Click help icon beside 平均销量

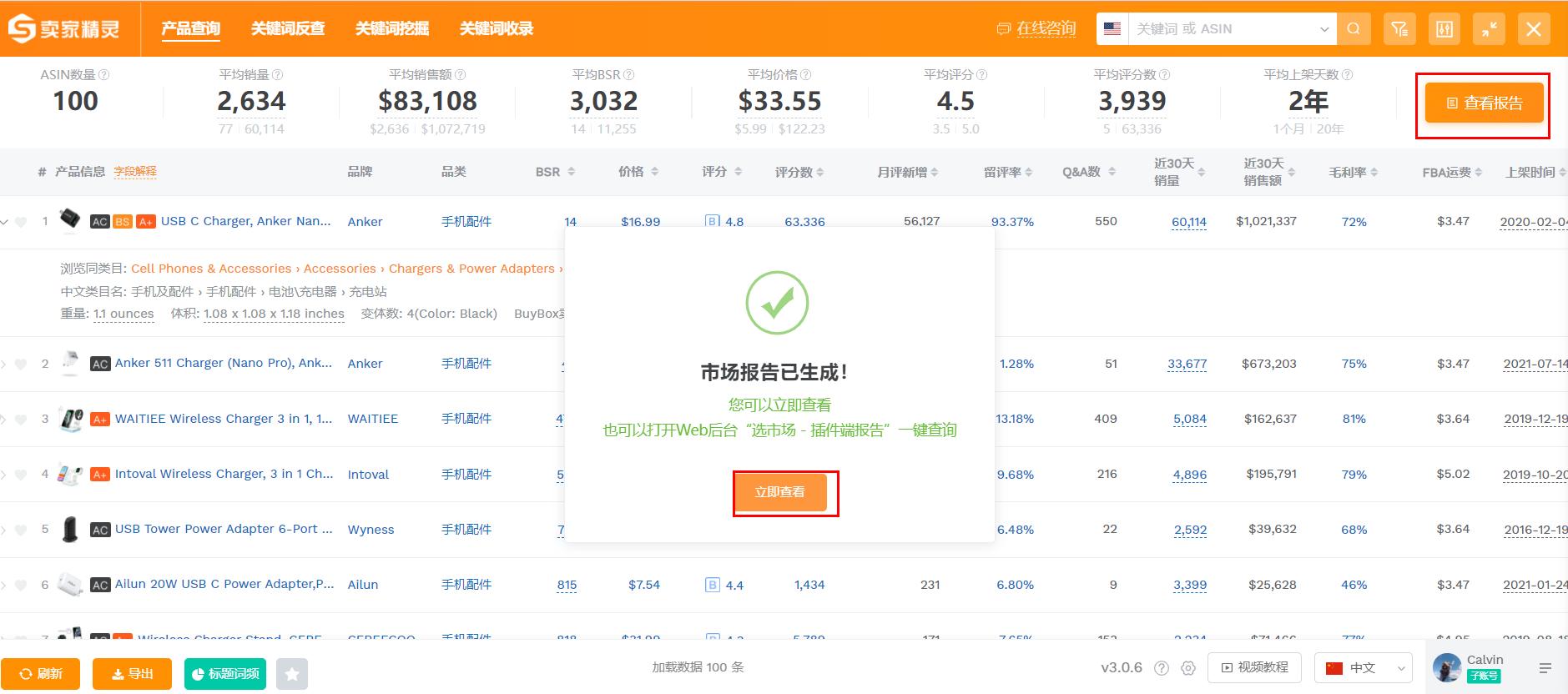278,75
